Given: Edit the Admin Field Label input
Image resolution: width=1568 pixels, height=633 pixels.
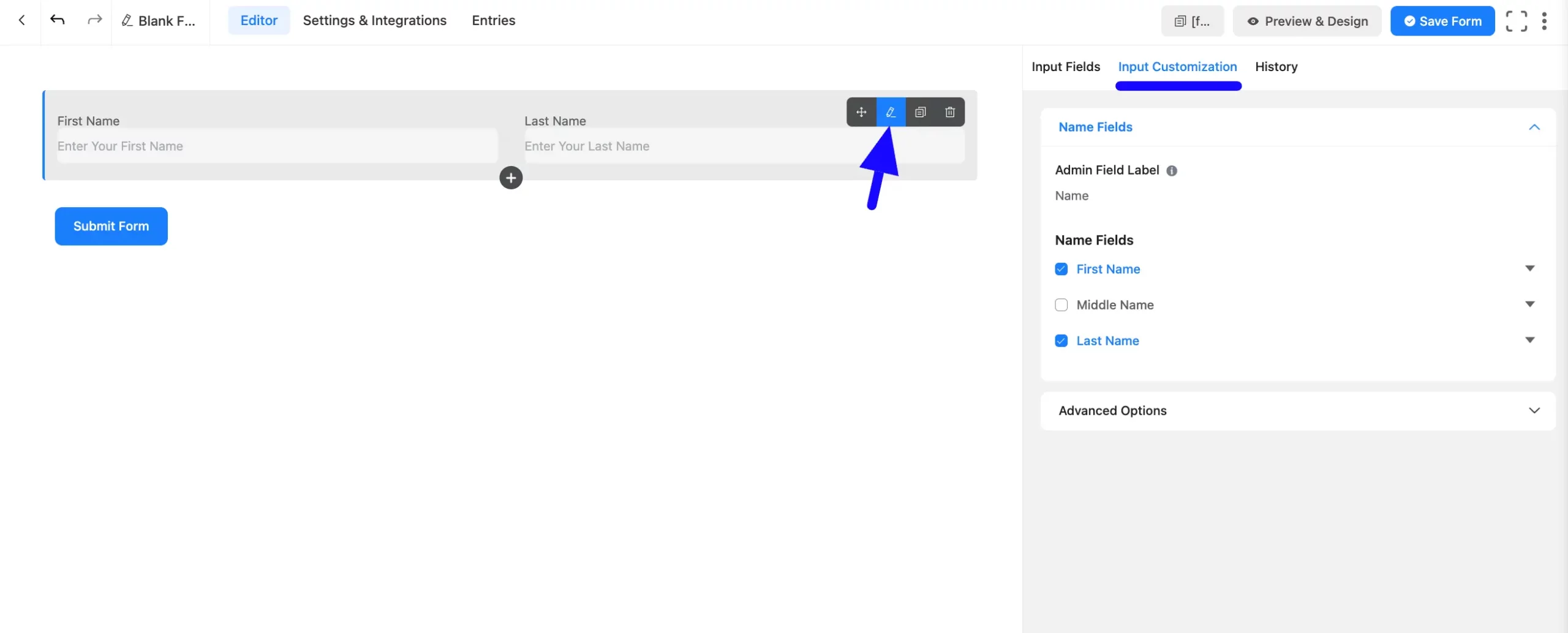Looking at the screenshot, I should pyautogui.click(x=1297, y=196).
